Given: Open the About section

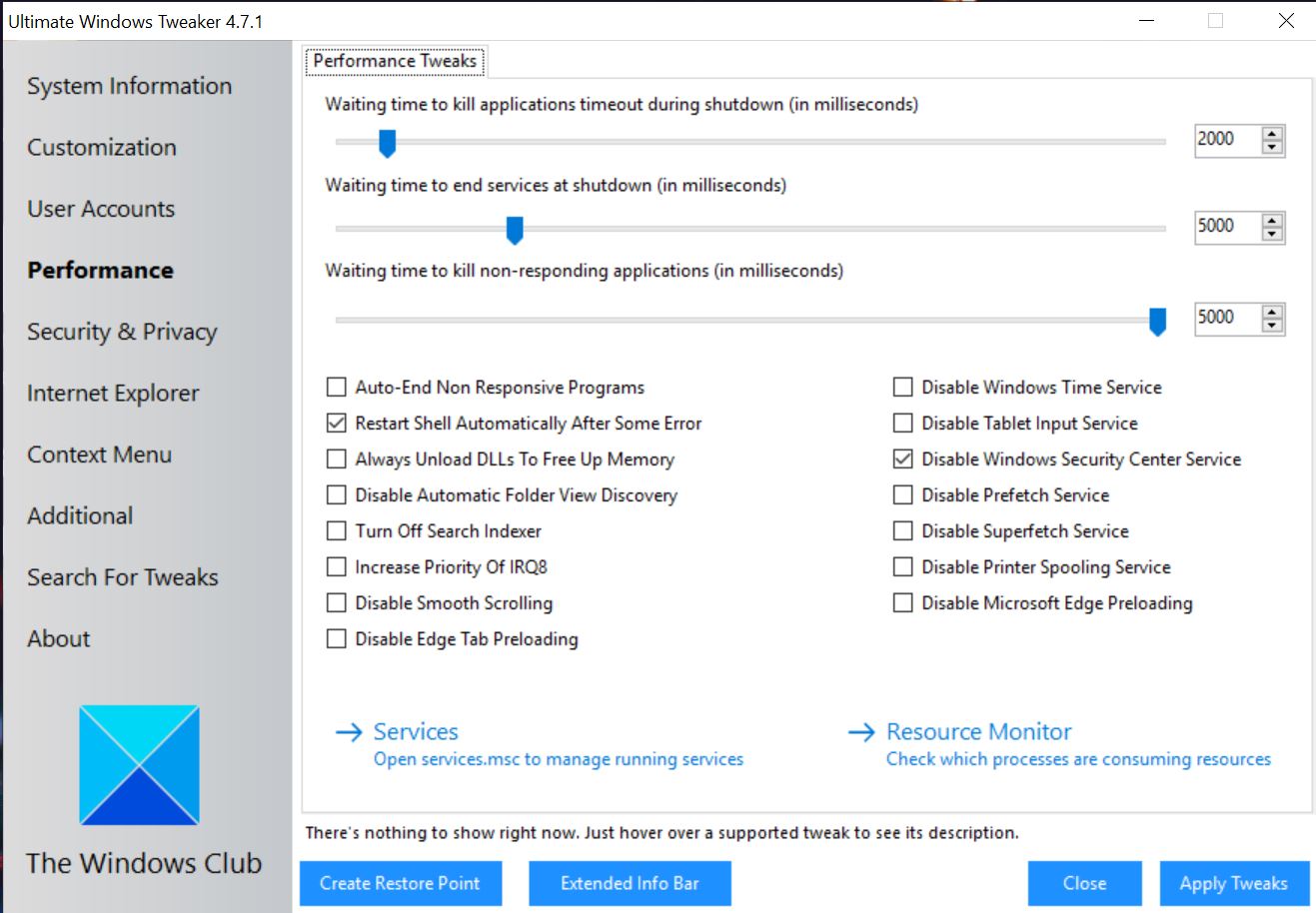Looking at the screenshot, I should pyautogui.click(x=59, y=639).
